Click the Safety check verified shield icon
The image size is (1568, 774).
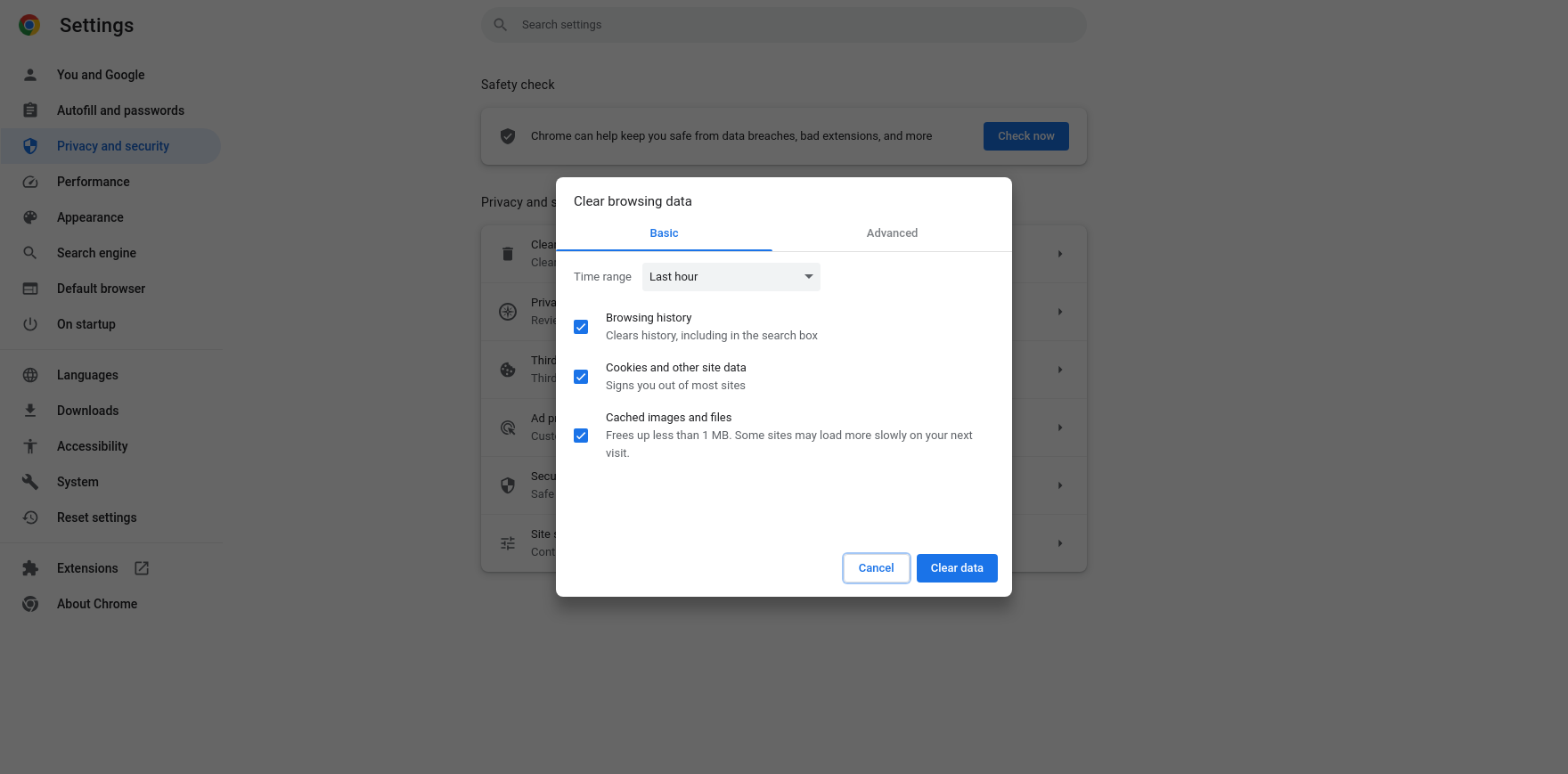coord(508,136)
